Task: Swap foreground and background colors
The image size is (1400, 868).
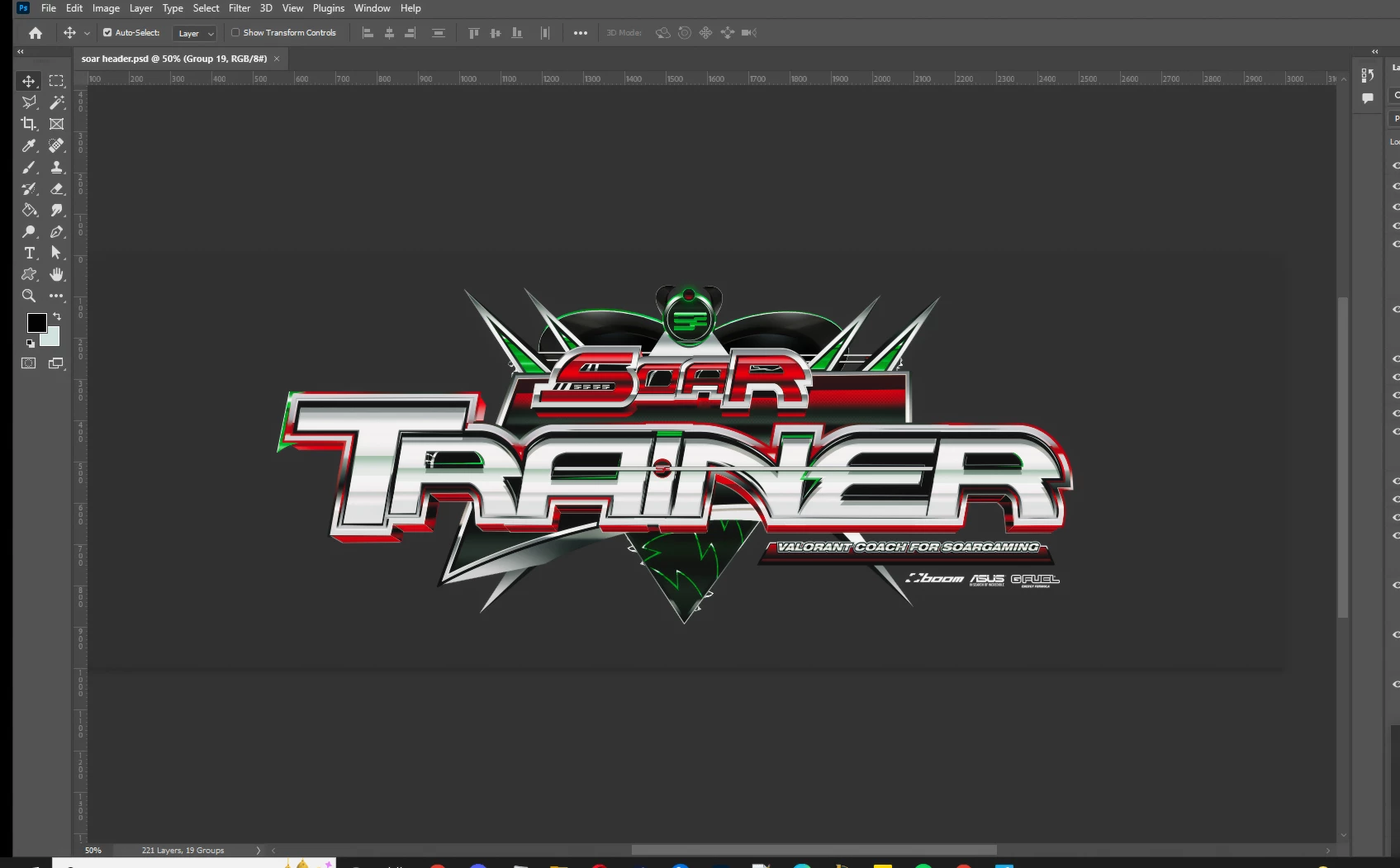Action: (x=57, y=316)
